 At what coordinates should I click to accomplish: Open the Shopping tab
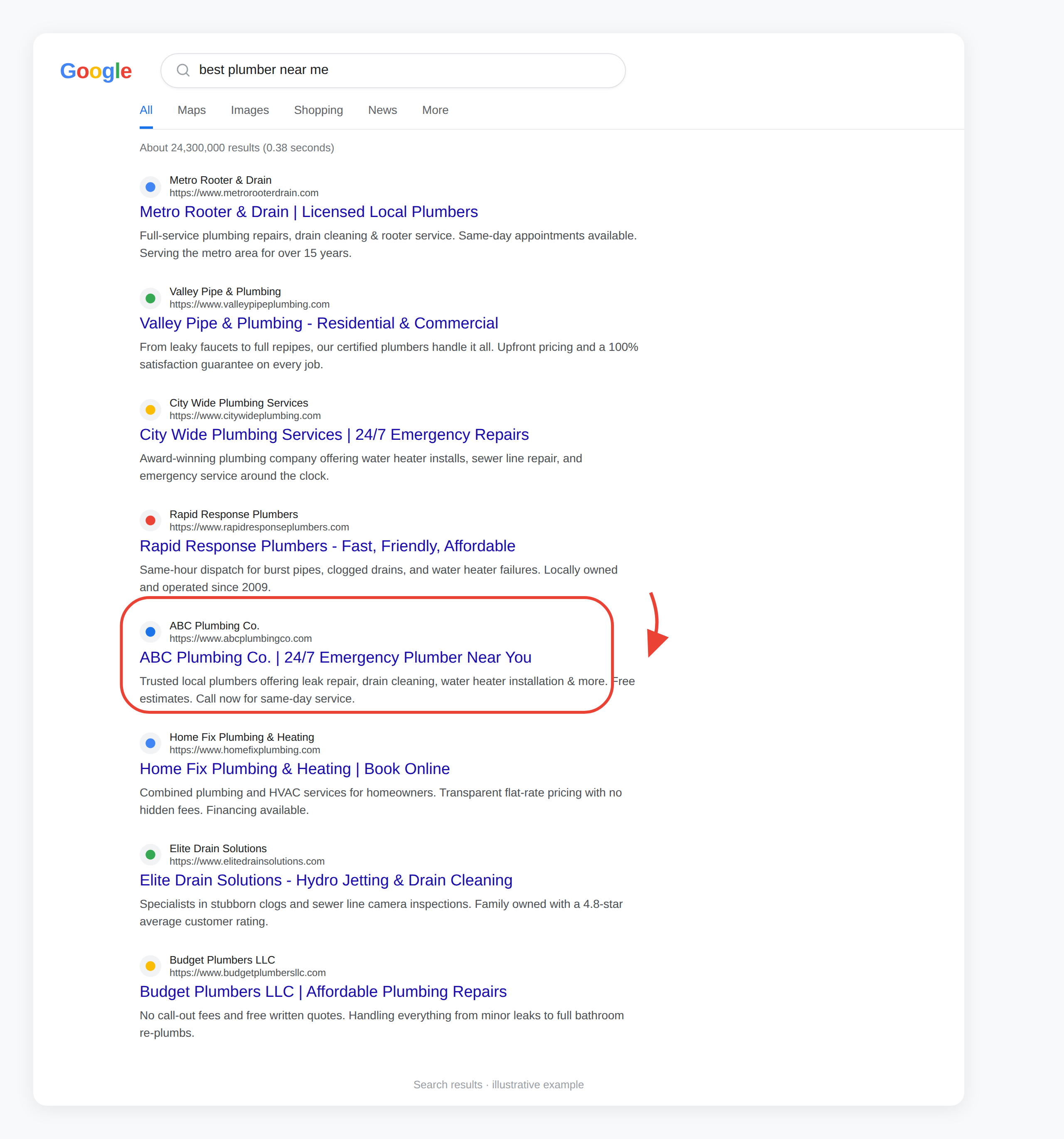pyautogui.click(x=318, y=110)
